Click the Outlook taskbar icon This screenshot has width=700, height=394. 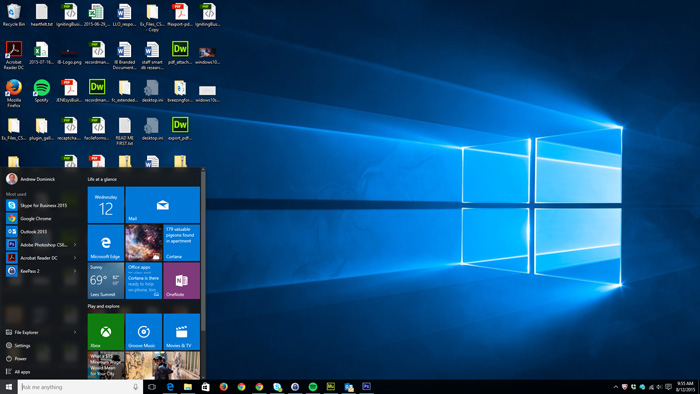[x=349, y=387]
